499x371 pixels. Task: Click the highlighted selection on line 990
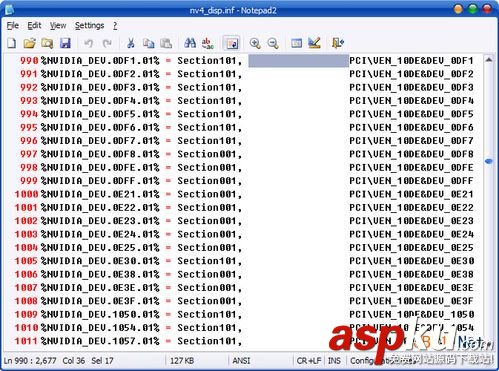click(298, 61)
